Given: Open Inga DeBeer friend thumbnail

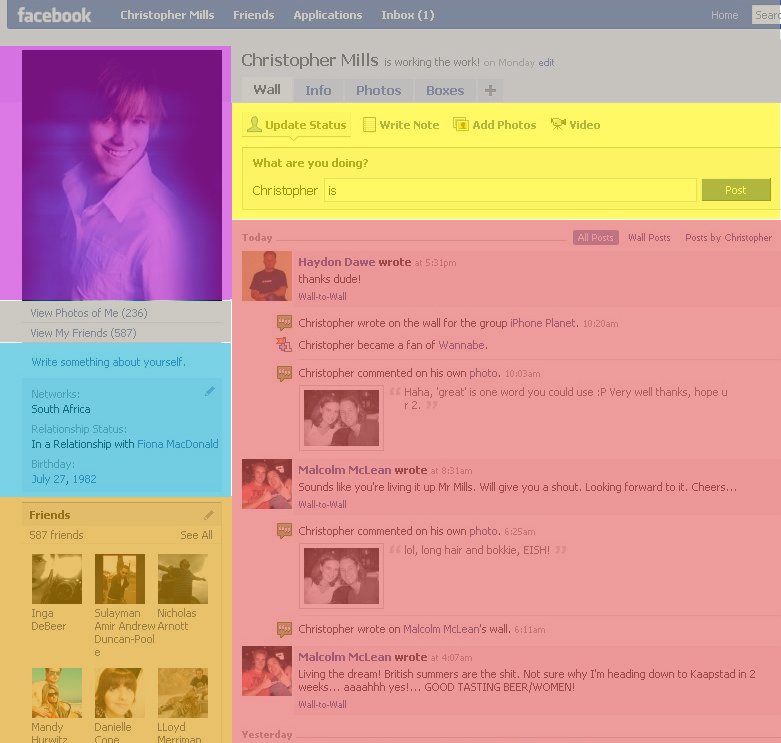Looking at the screenshot, I should pos(57,579).
